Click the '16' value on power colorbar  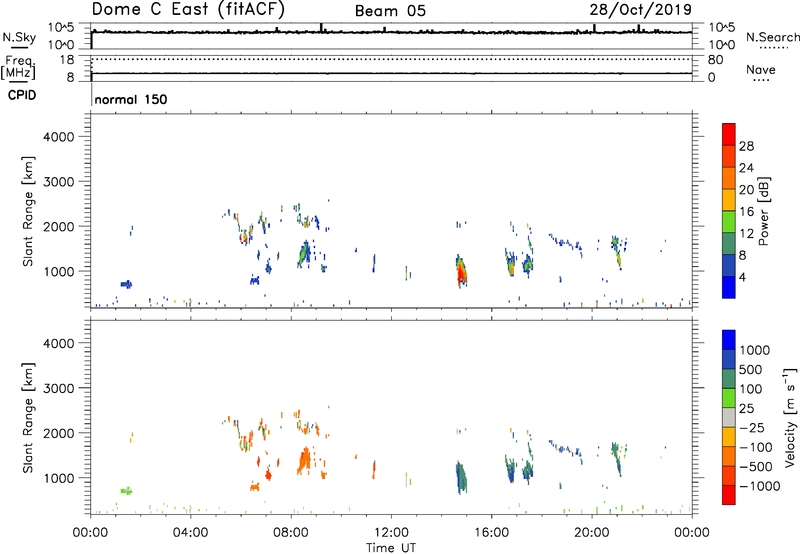[746, 212]
